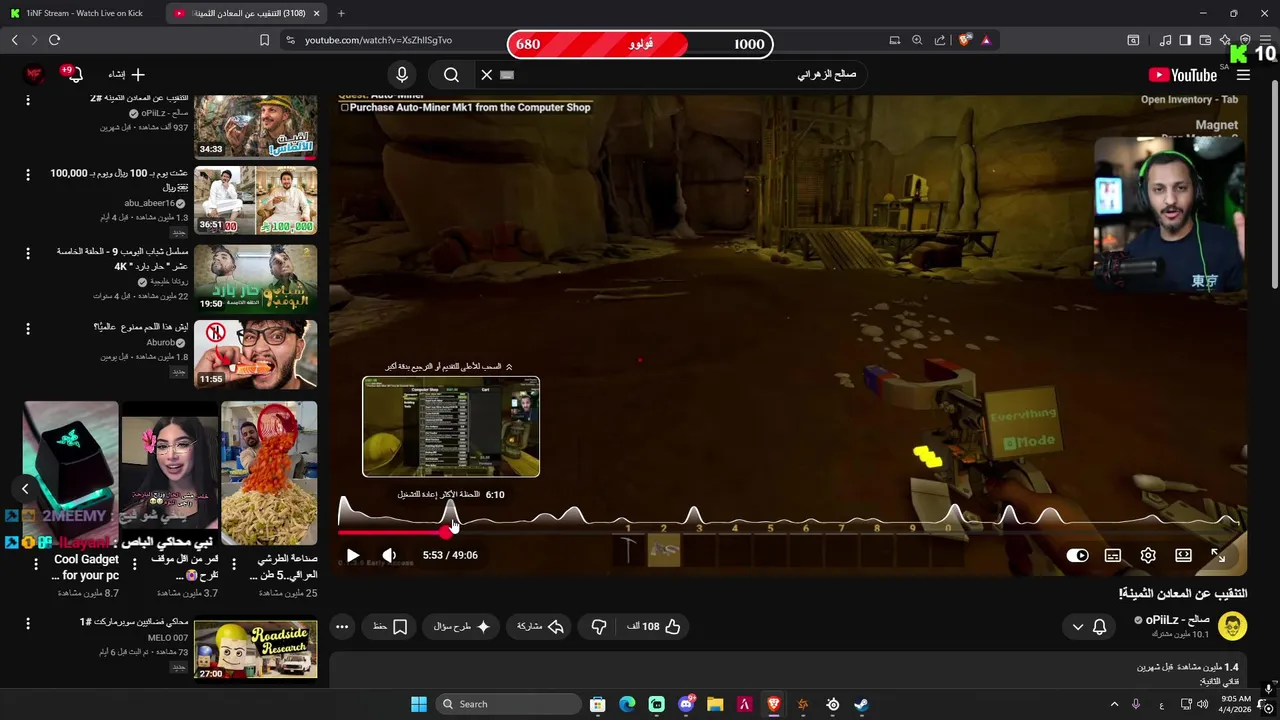This screenshot has height=720, width=1280.
Task: Switch the player to theater mode
Action: coord(1183,555)
